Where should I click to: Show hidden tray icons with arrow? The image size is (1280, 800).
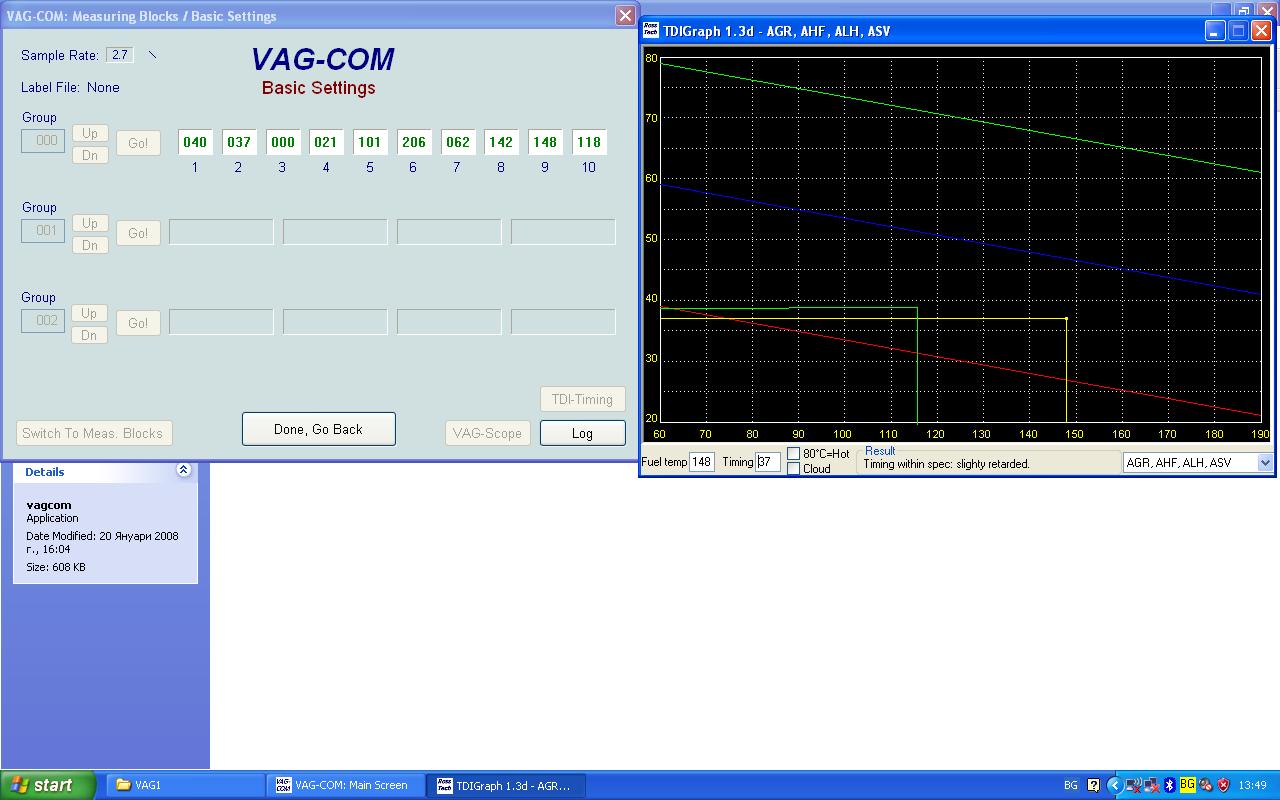(1115, 785)
